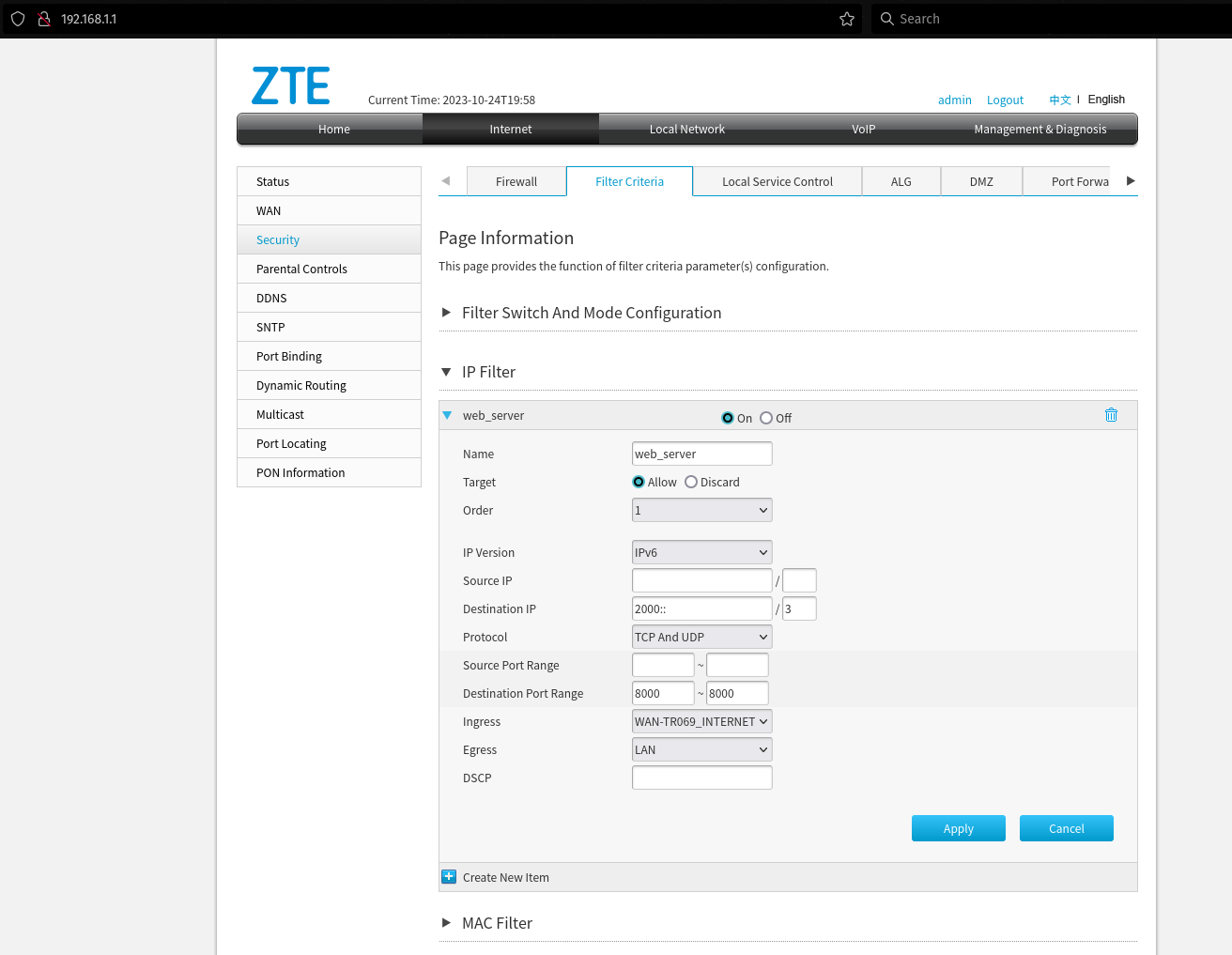Switch to the ALG tab
The image size is (1232, 955).
point(901,181)
